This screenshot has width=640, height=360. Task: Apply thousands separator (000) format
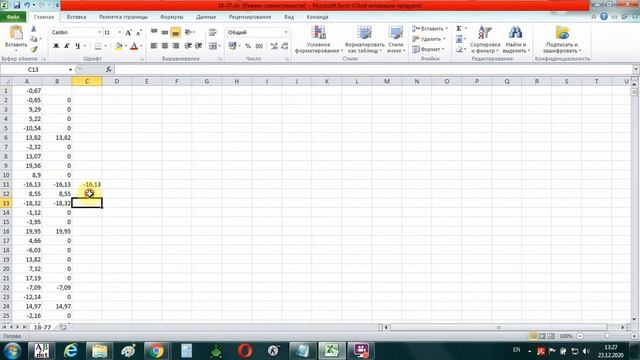point(259,46)
